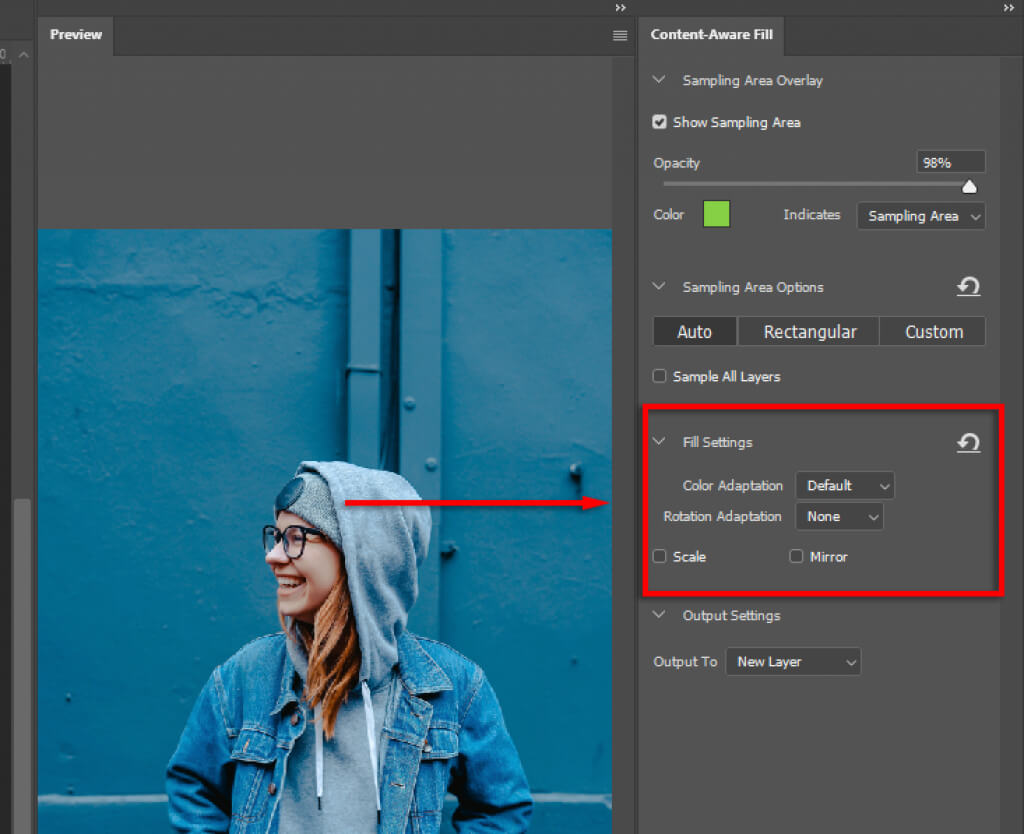Choose the Rectangular sampling mode
The image size is (1024, 834).
tap(809, 332)
